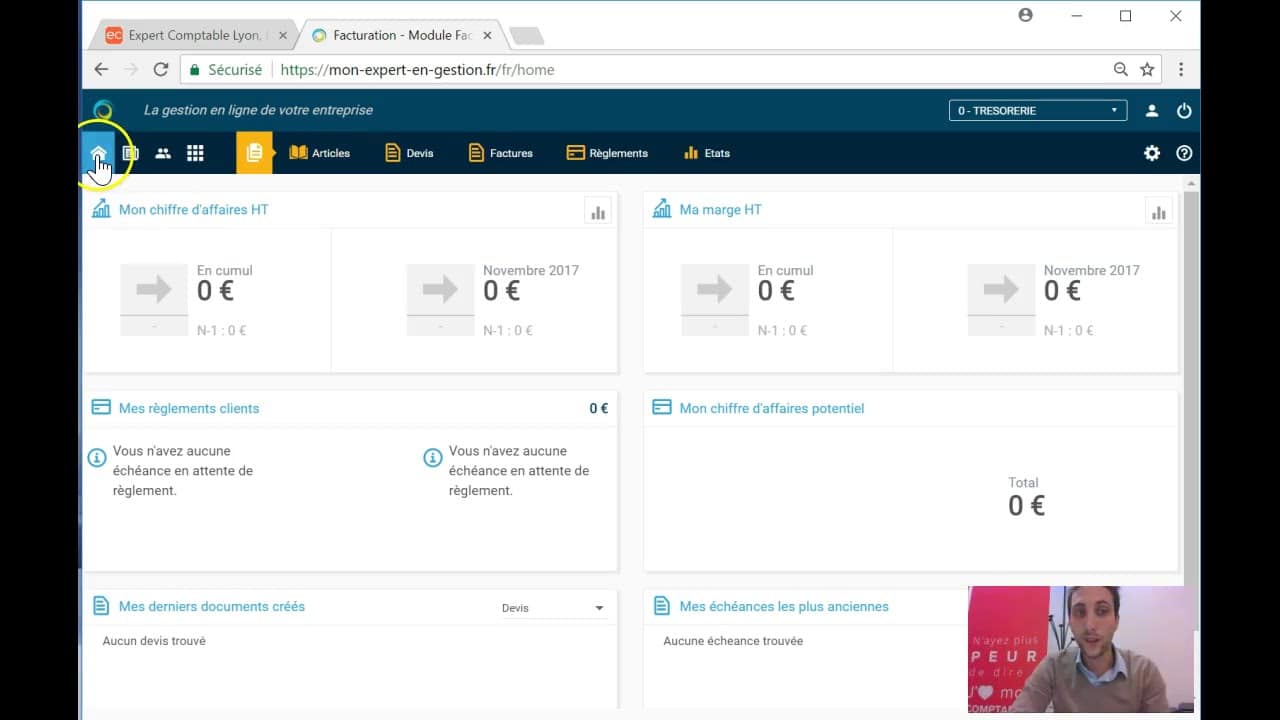This screenshot has width=1280, height=720.
Task: Open the Factures menu item
Action: point(500,152)
